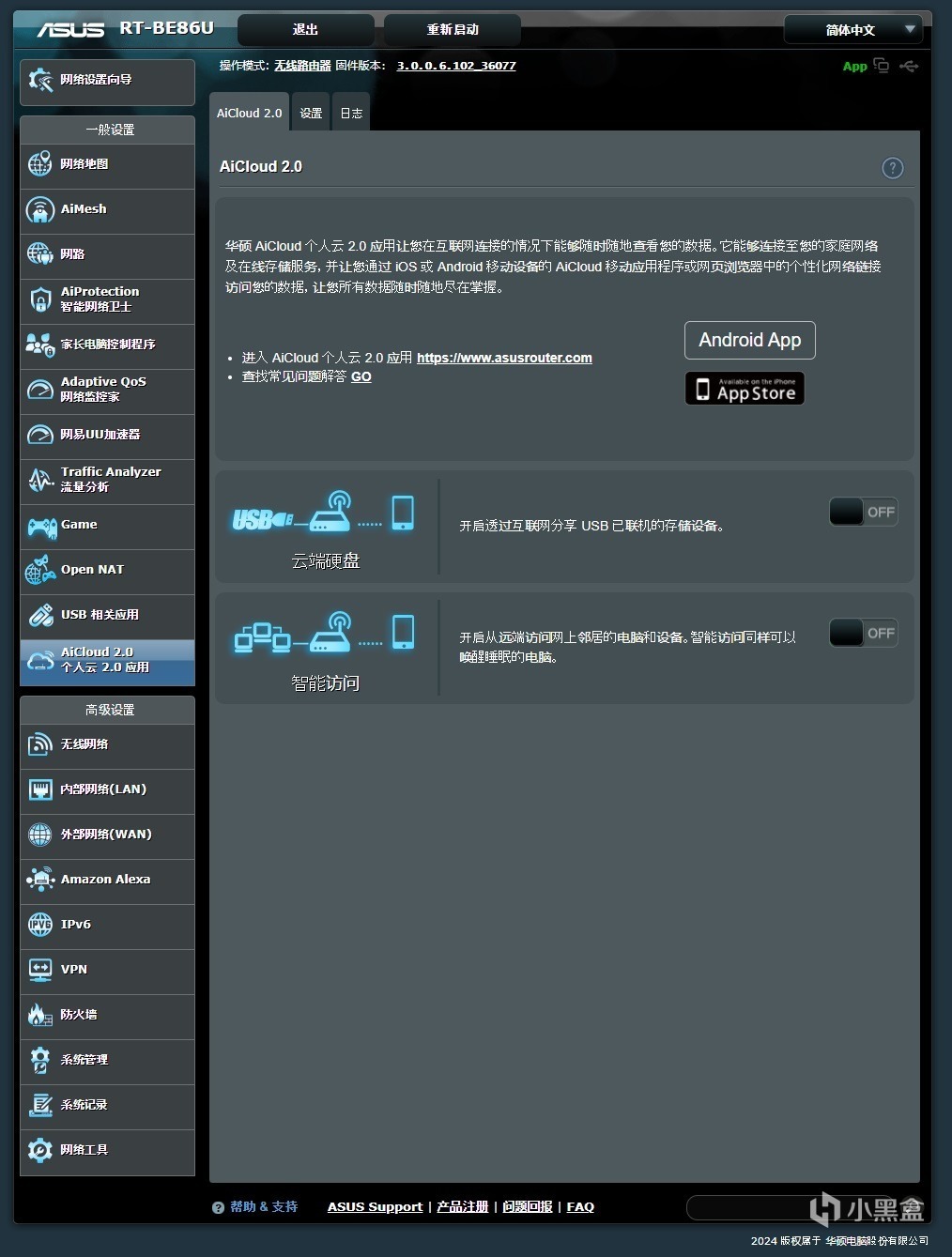Open parental controls family icon
Image resolution: width=952 pixels, height=1257 pixels.
(x=39, y=344)
